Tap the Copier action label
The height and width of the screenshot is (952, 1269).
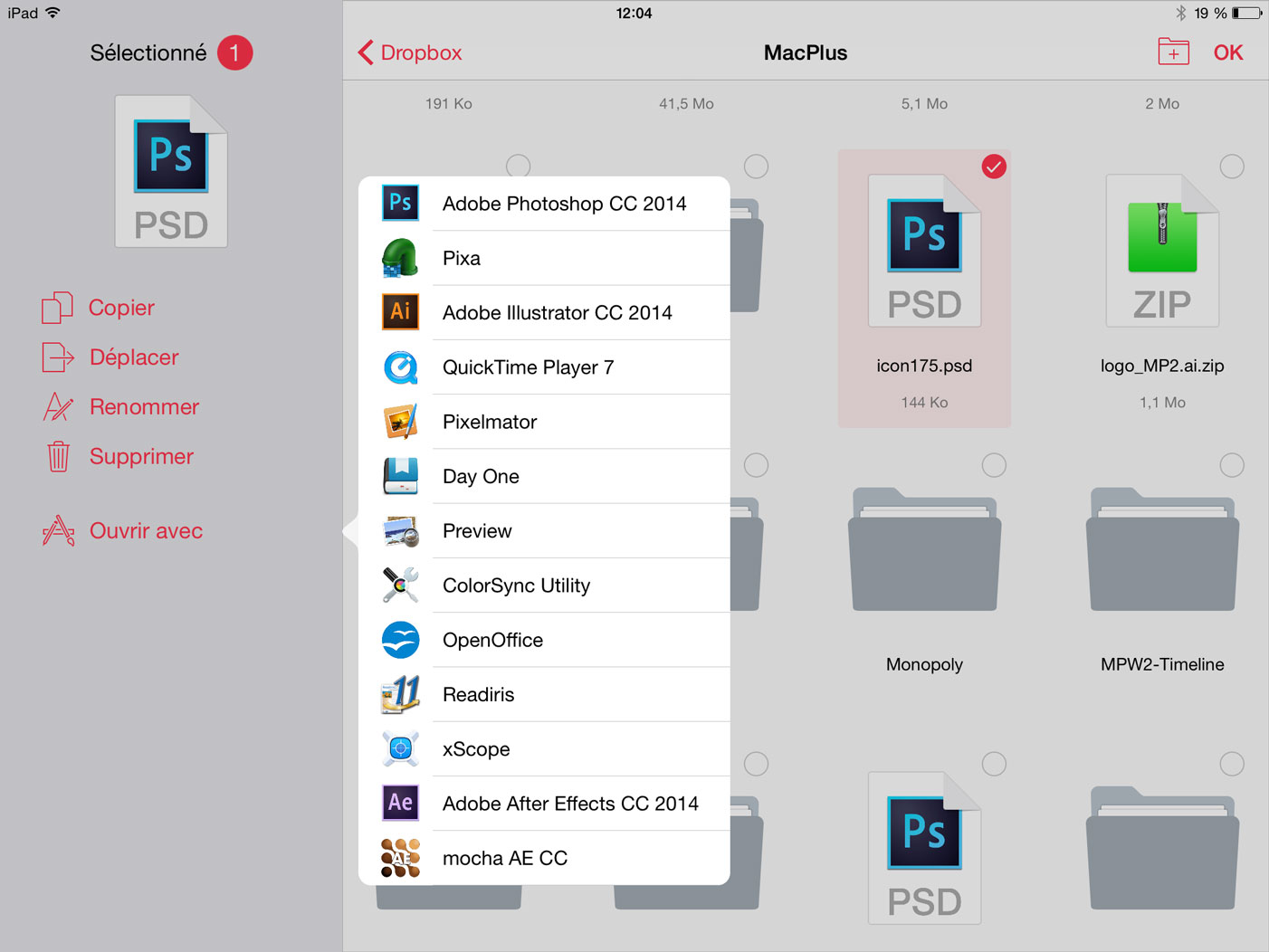point(121,308)
